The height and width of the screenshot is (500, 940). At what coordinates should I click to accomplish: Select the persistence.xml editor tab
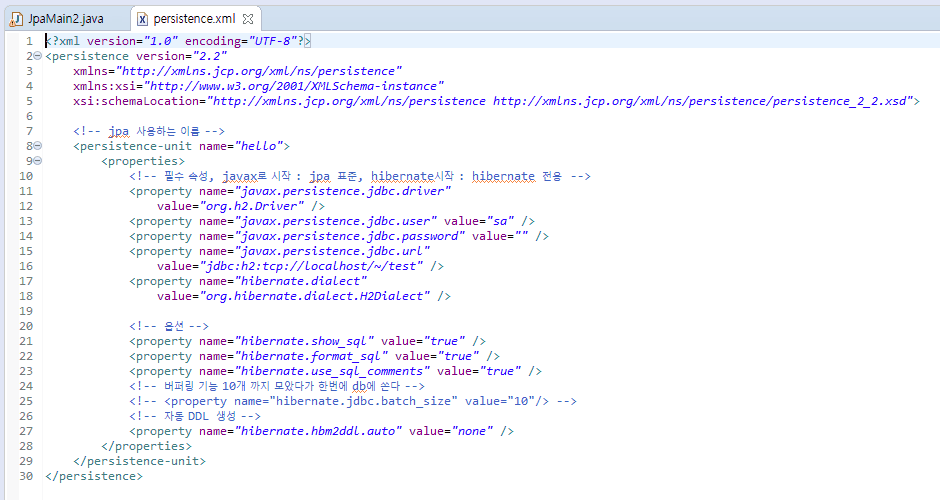click(x=194, y=19)
